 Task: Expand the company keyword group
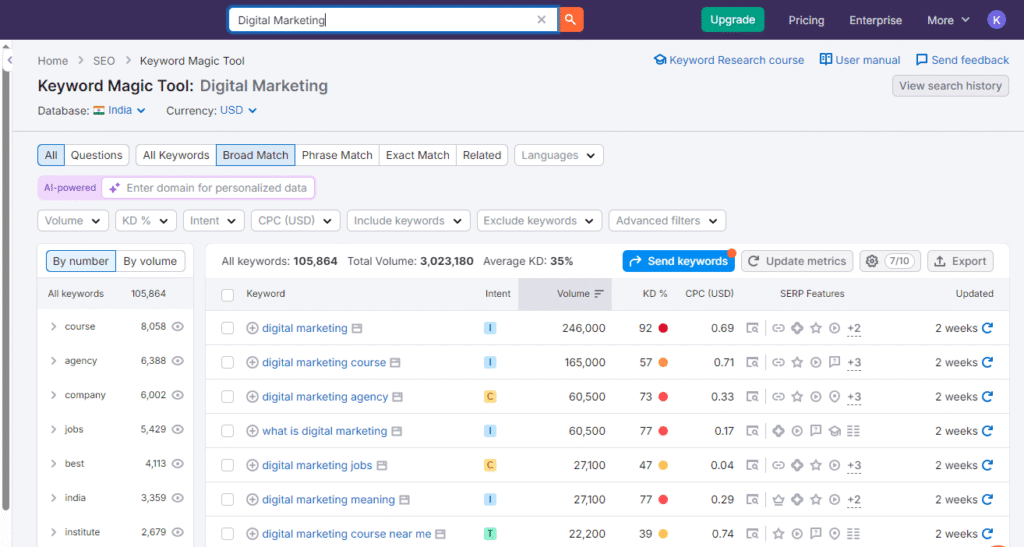tap(54, 395)
